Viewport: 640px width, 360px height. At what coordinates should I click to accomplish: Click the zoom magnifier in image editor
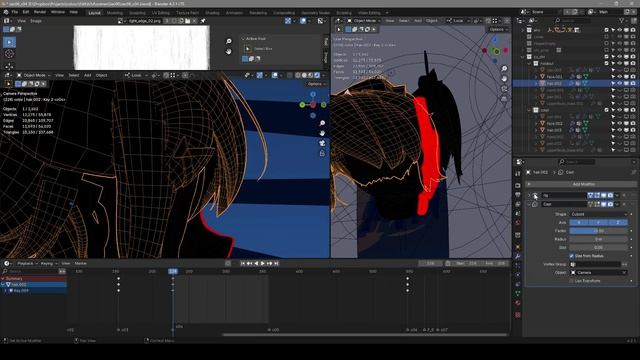click(x=229, y=41)
